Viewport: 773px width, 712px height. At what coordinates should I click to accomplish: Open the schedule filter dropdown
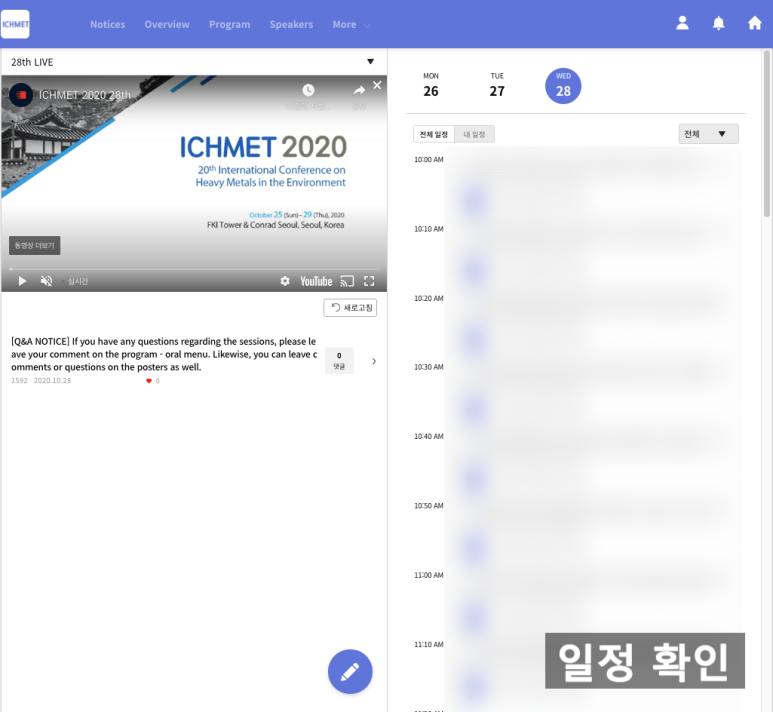pyautogui.click(x=708, y=134)
